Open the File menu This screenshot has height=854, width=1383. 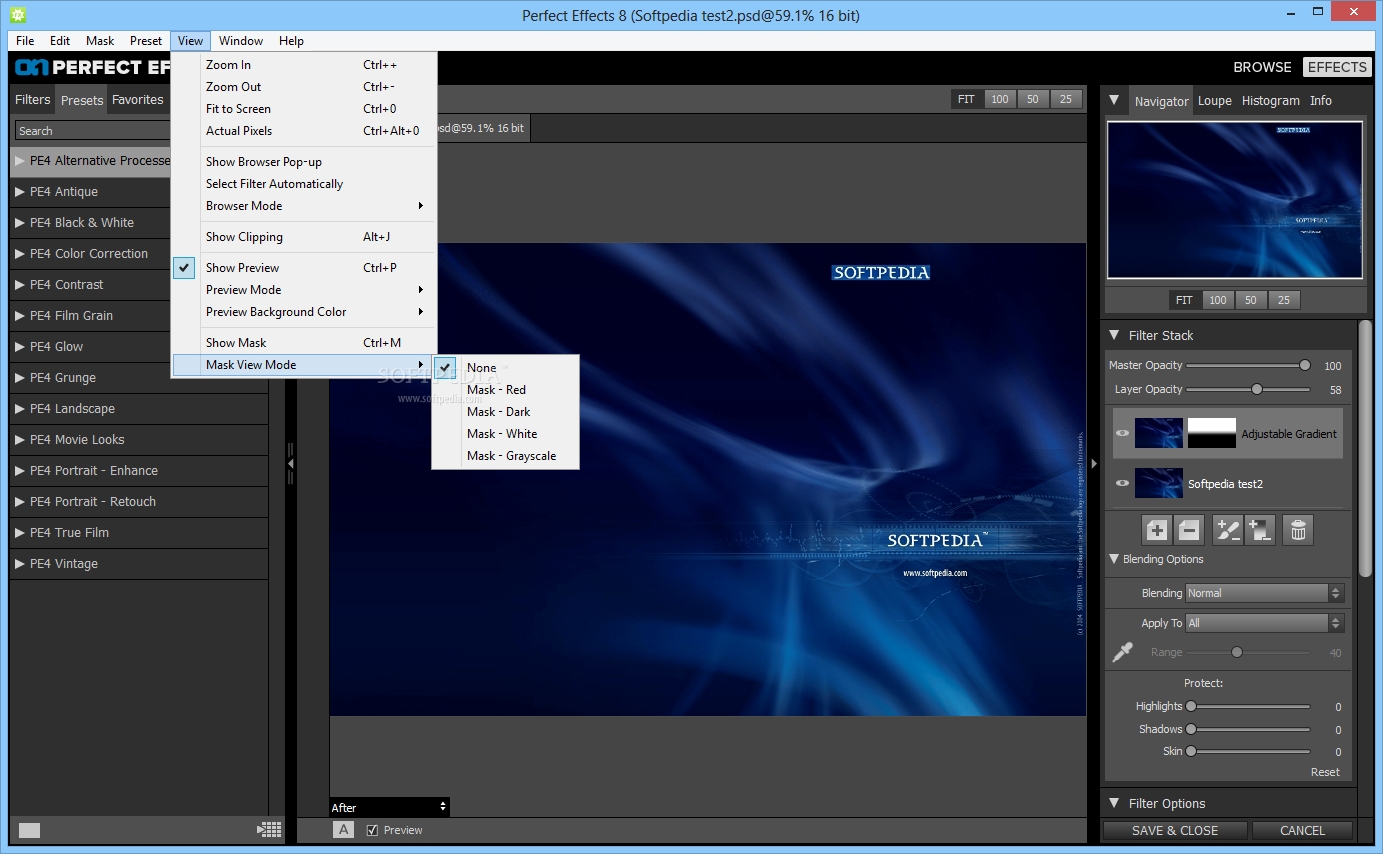[25, 41]
